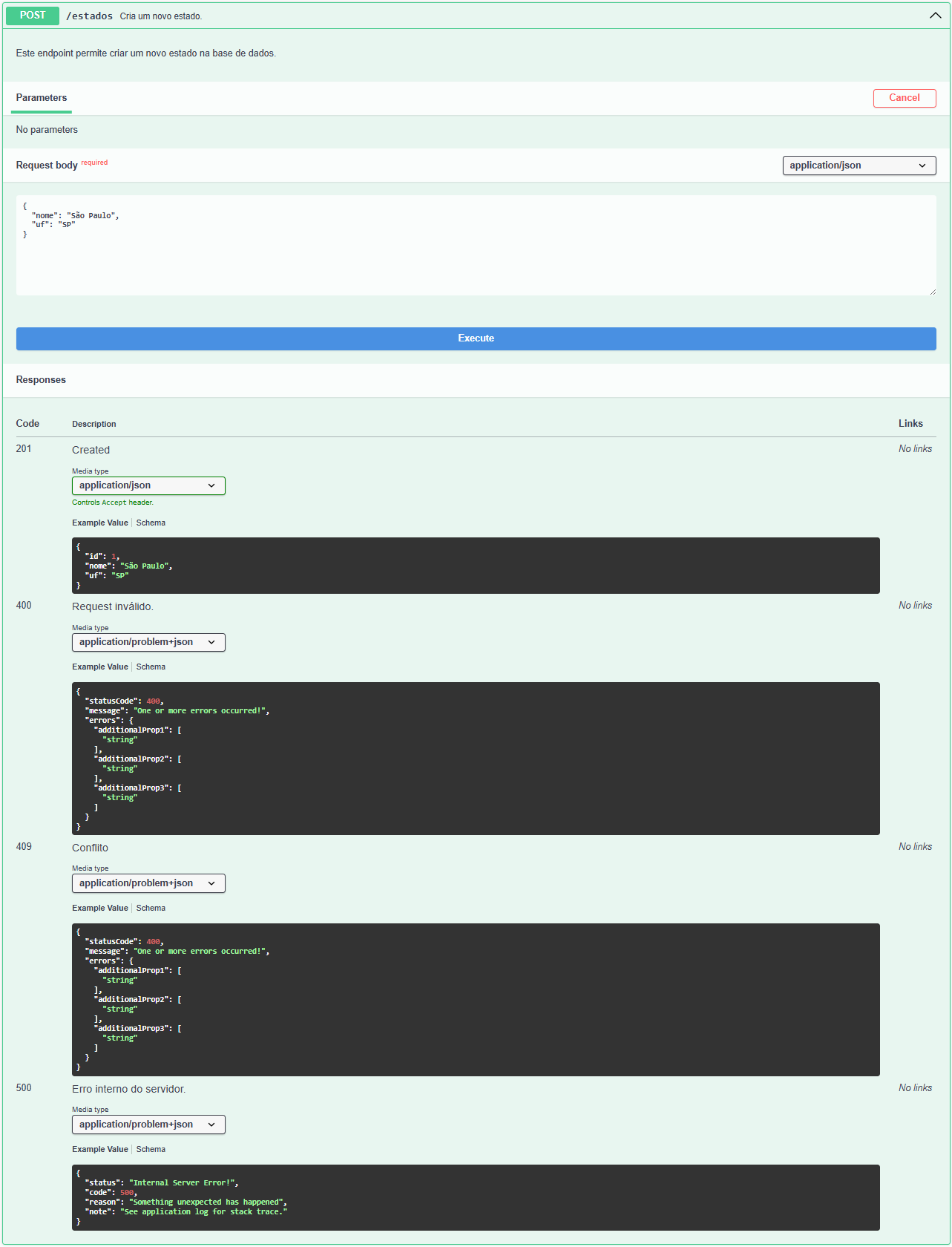Click the 400 response code
The image size is (952, 1247).
[24, 606]
